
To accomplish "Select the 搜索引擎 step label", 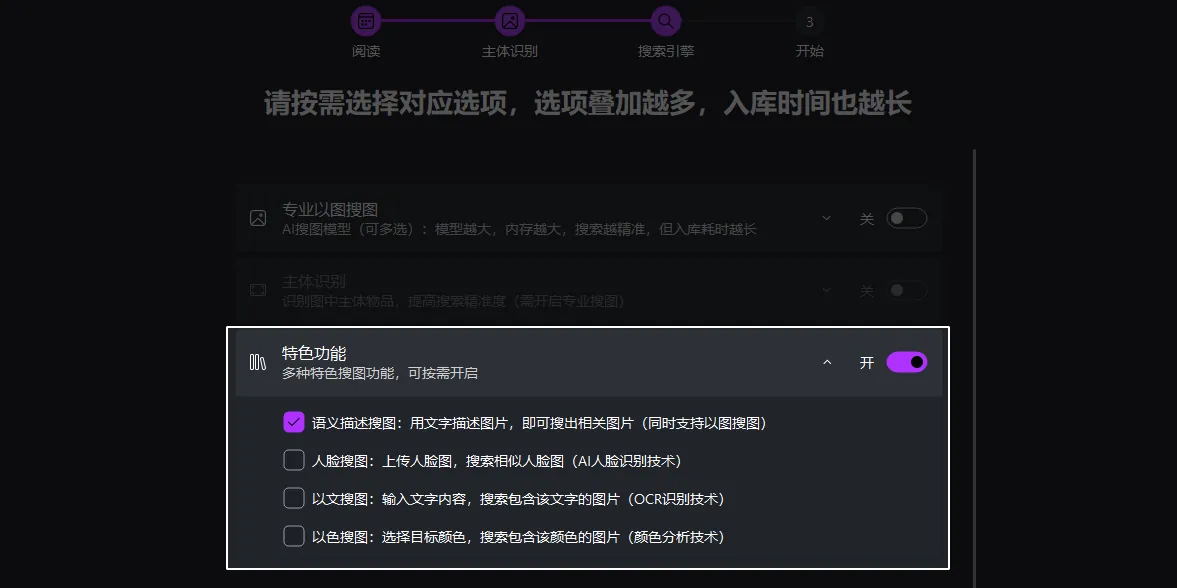I will (665, 51).
